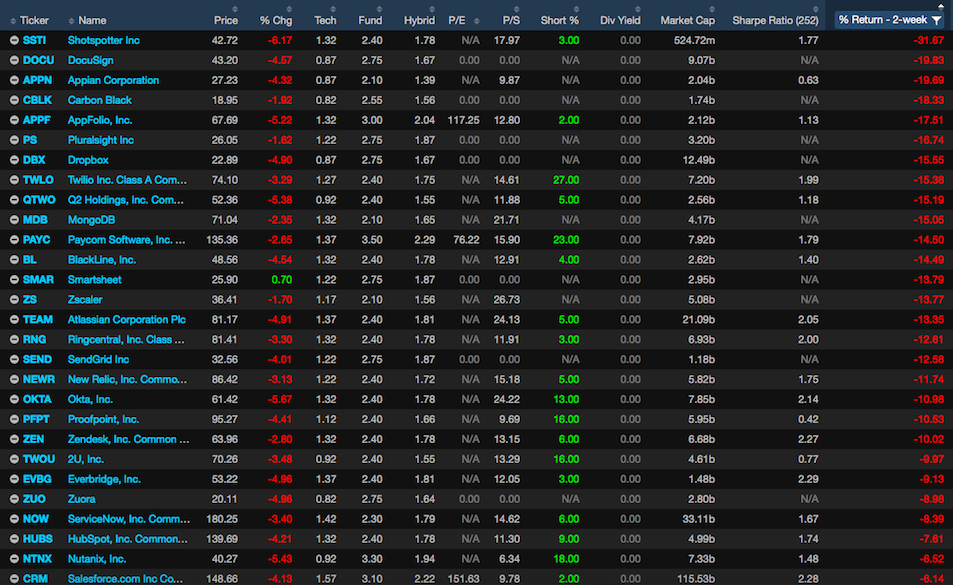Sort by % Chg column header
This screenshot has width=953, height=585.
276,21
